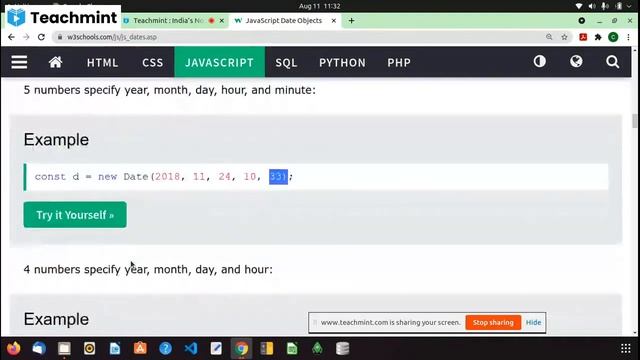This screenshot has height=360, width=640.
Task: Select the JAVASCRIPT menu item
Action: tap(220, 62)
